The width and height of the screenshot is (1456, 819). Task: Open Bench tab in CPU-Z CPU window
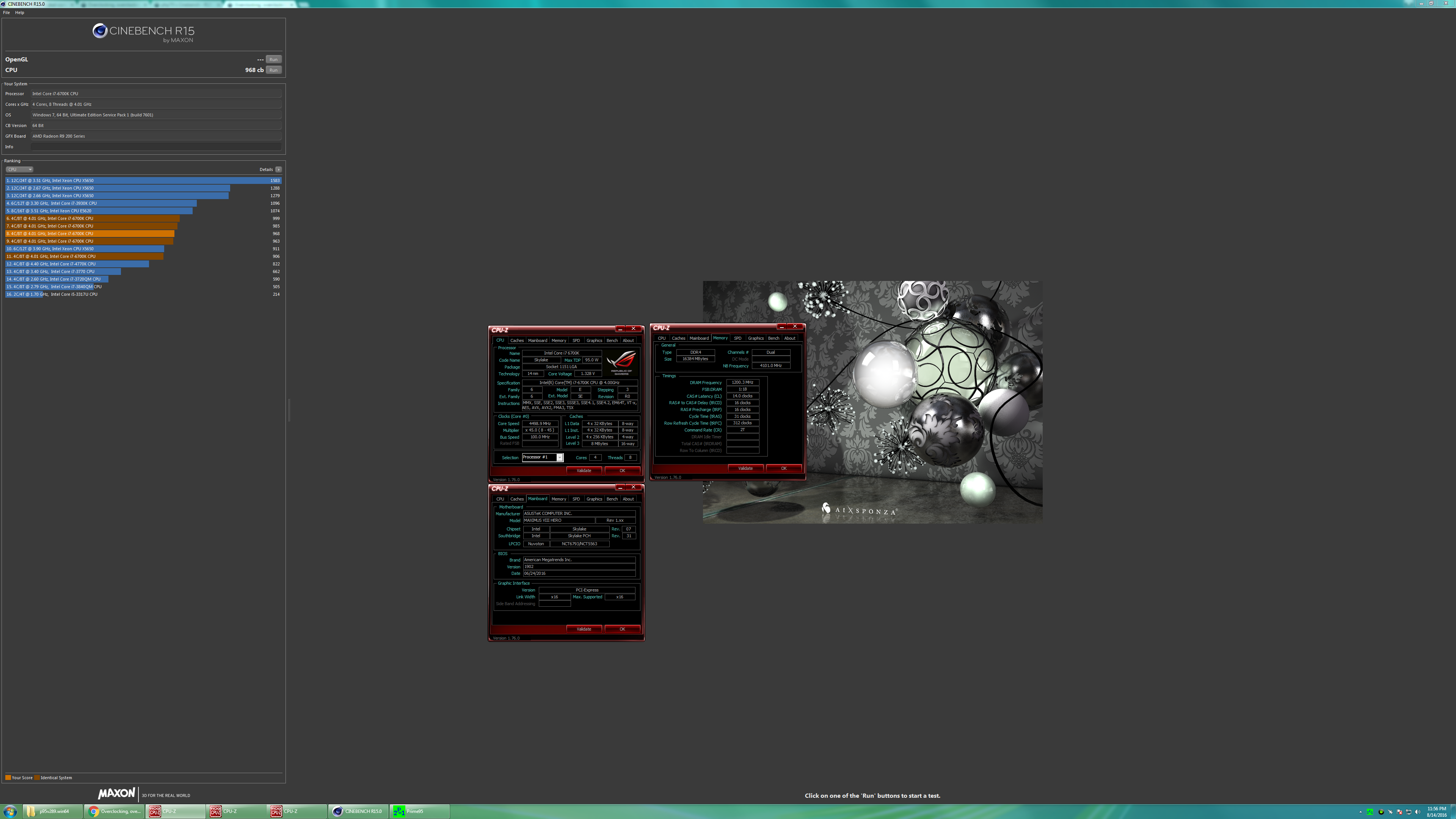pyautogui.click(x=612, y=340)
